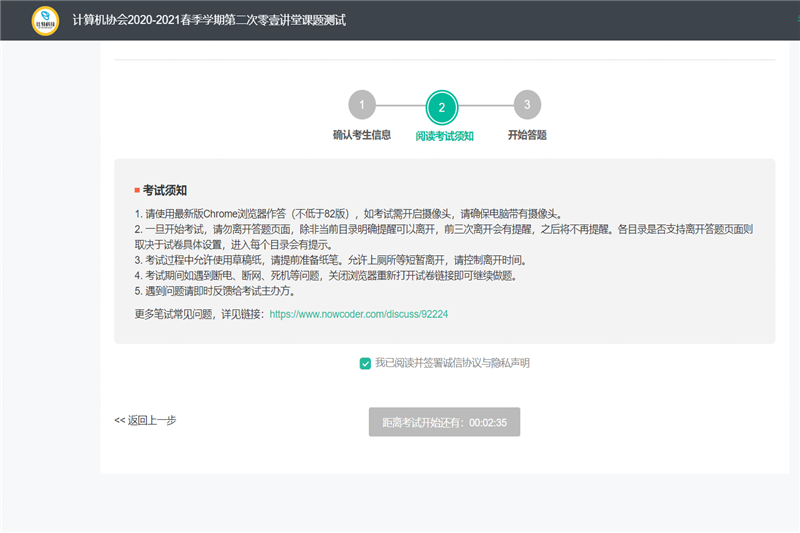Click the 距离考试开始还有 countdown button
The image size is (800, 533).
444,422
